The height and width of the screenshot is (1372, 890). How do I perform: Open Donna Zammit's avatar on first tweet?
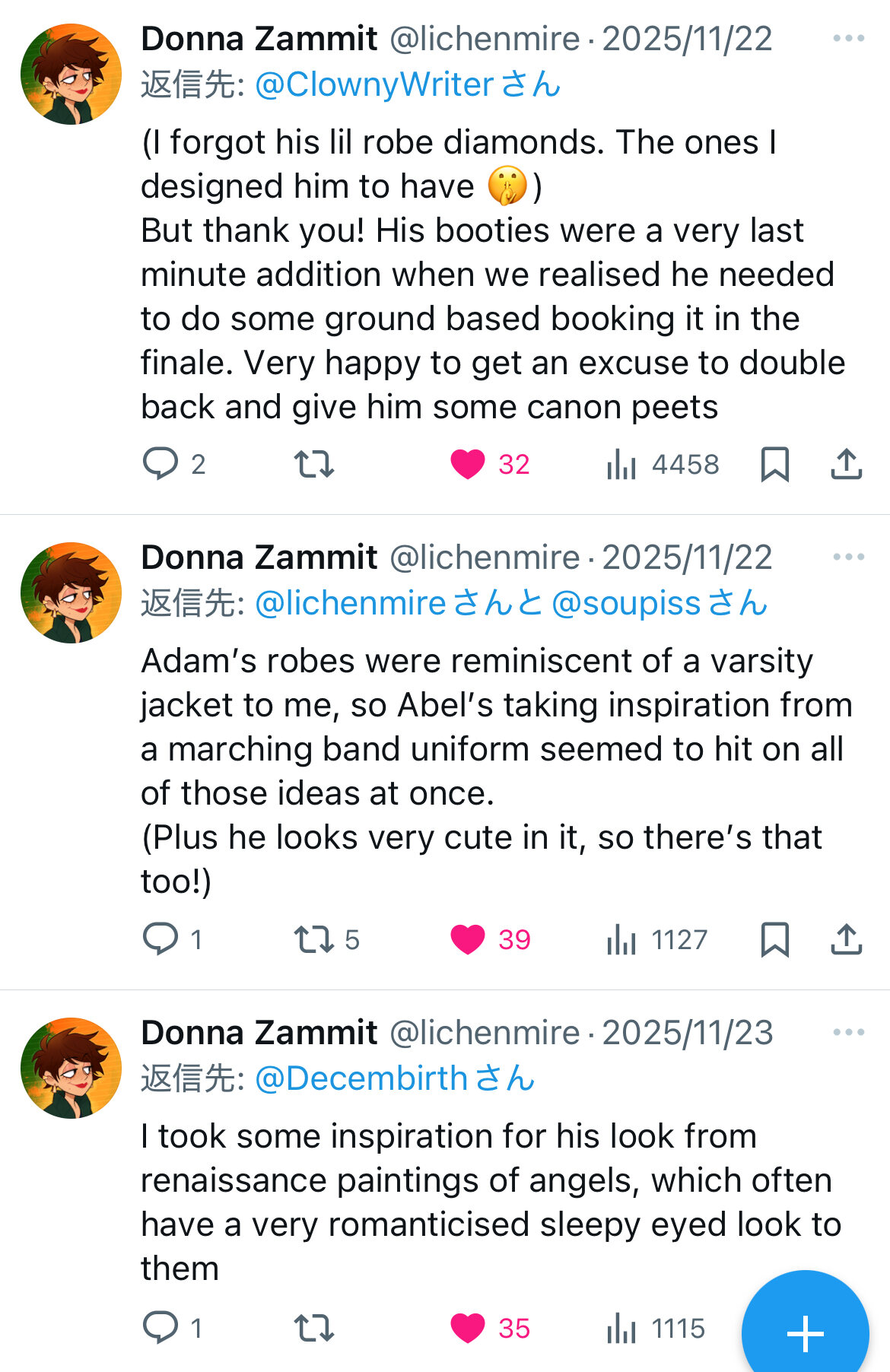[71, 74]
